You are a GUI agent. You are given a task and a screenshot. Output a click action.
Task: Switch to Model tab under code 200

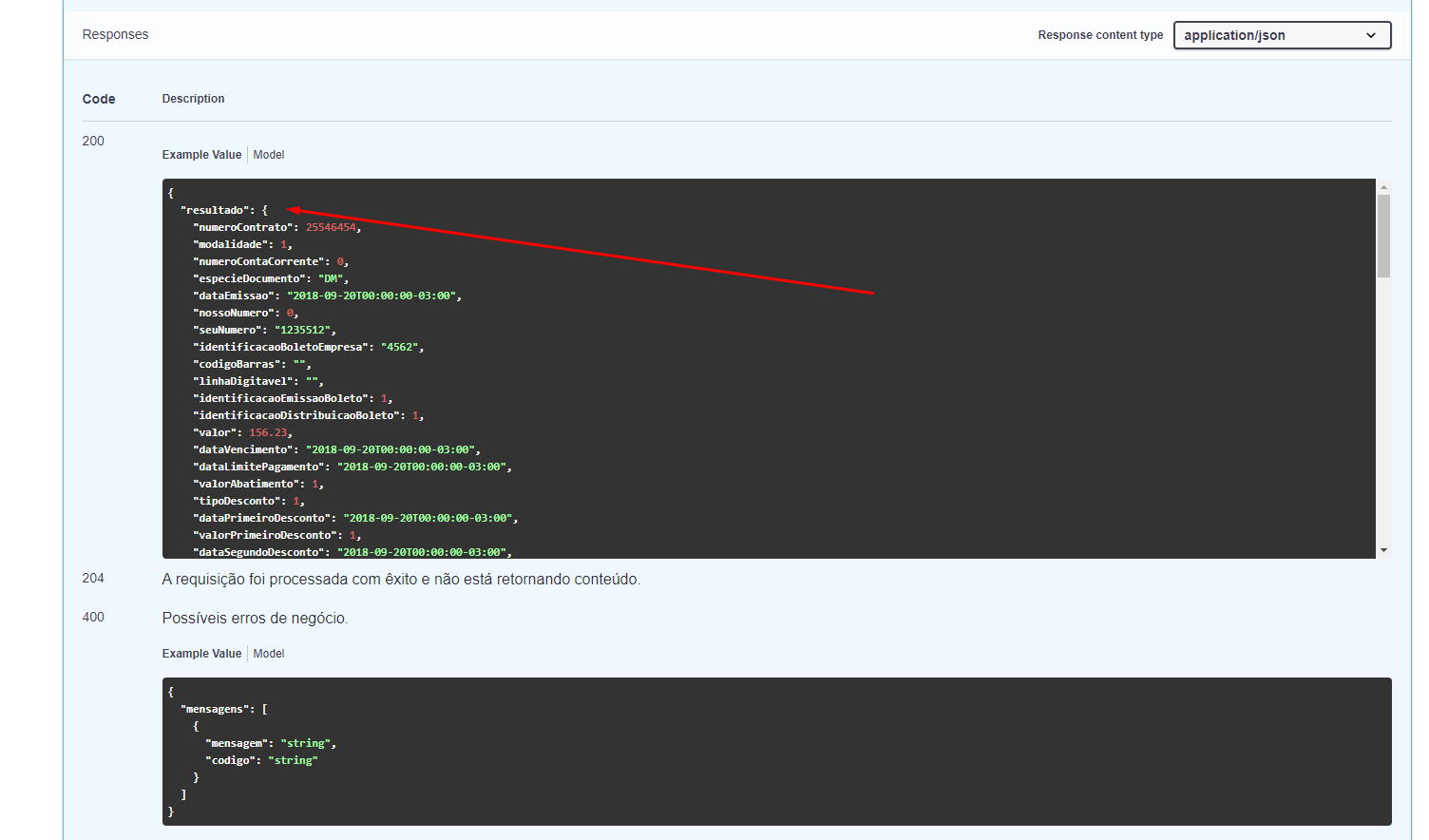click(269, 155)
